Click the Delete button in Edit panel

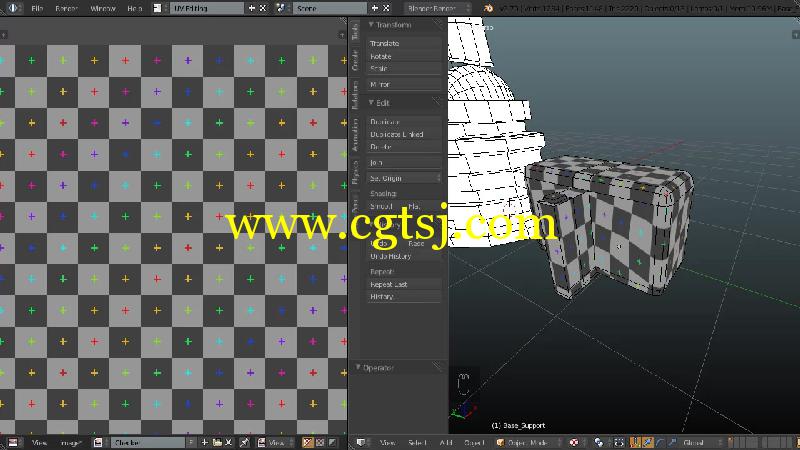pyautogui.click(x=404, y=146)
